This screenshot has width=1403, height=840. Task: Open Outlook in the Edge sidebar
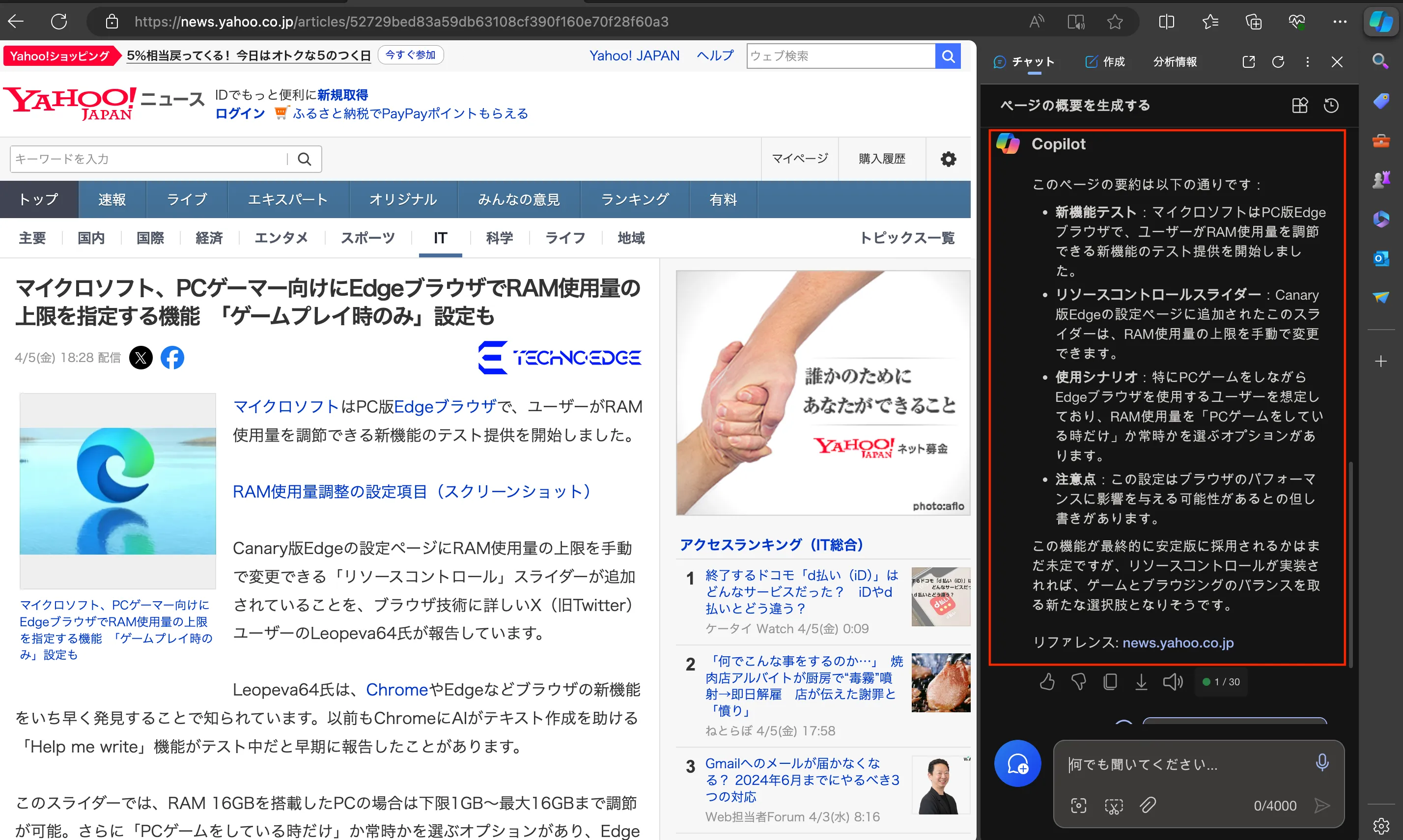pyautogui.click(x=1380, y=258)
